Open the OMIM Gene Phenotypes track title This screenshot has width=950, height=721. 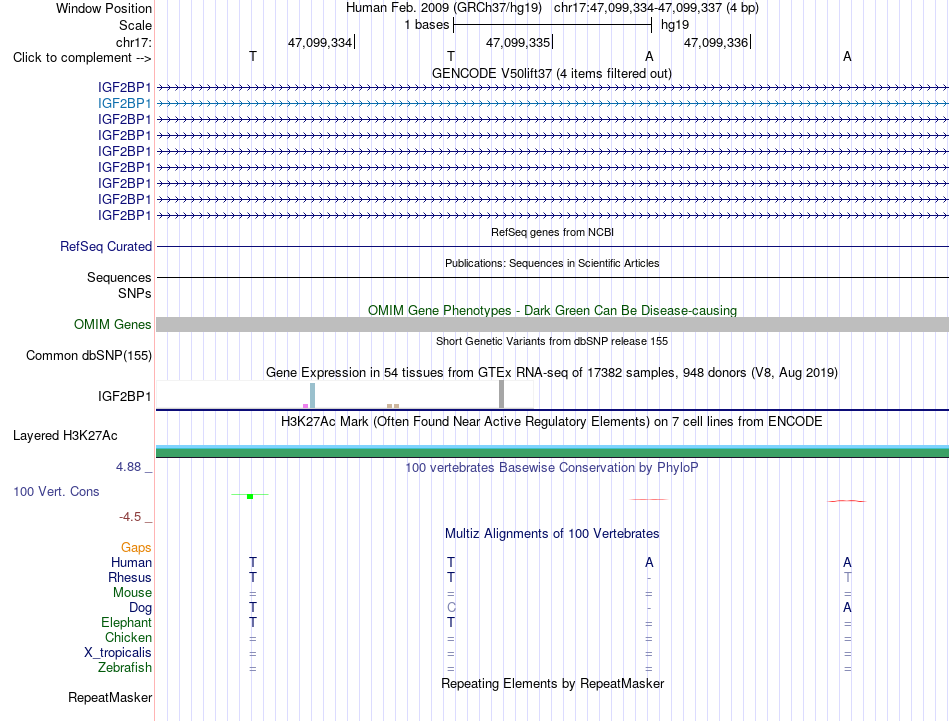pos(552,310)
